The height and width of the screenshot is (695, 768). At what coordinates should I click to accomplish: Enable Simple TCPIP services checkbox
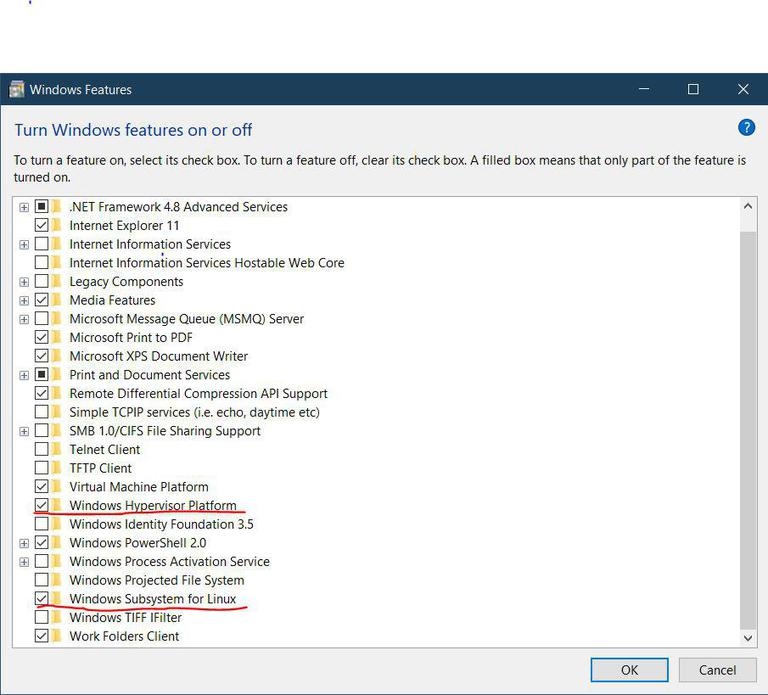[x=42, y=412]
